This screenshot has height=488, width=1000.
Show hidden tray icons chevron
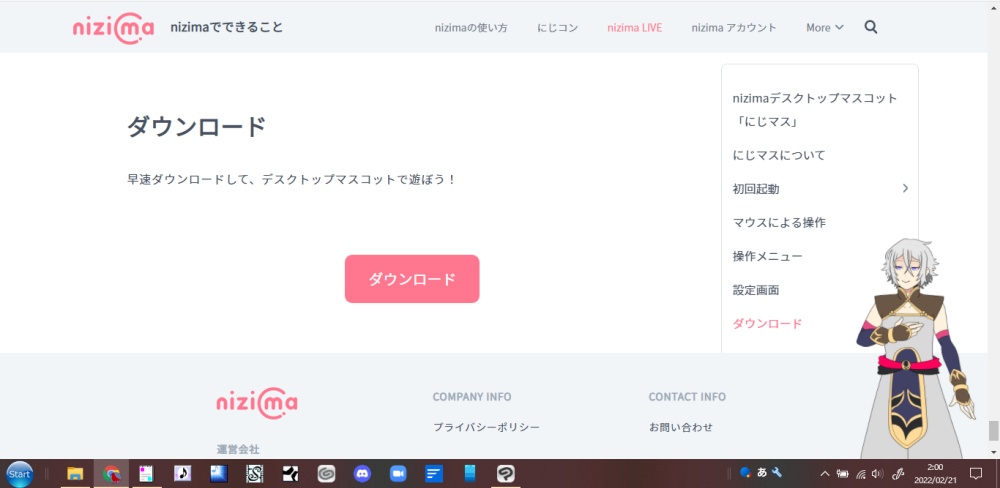coord(825,473)
